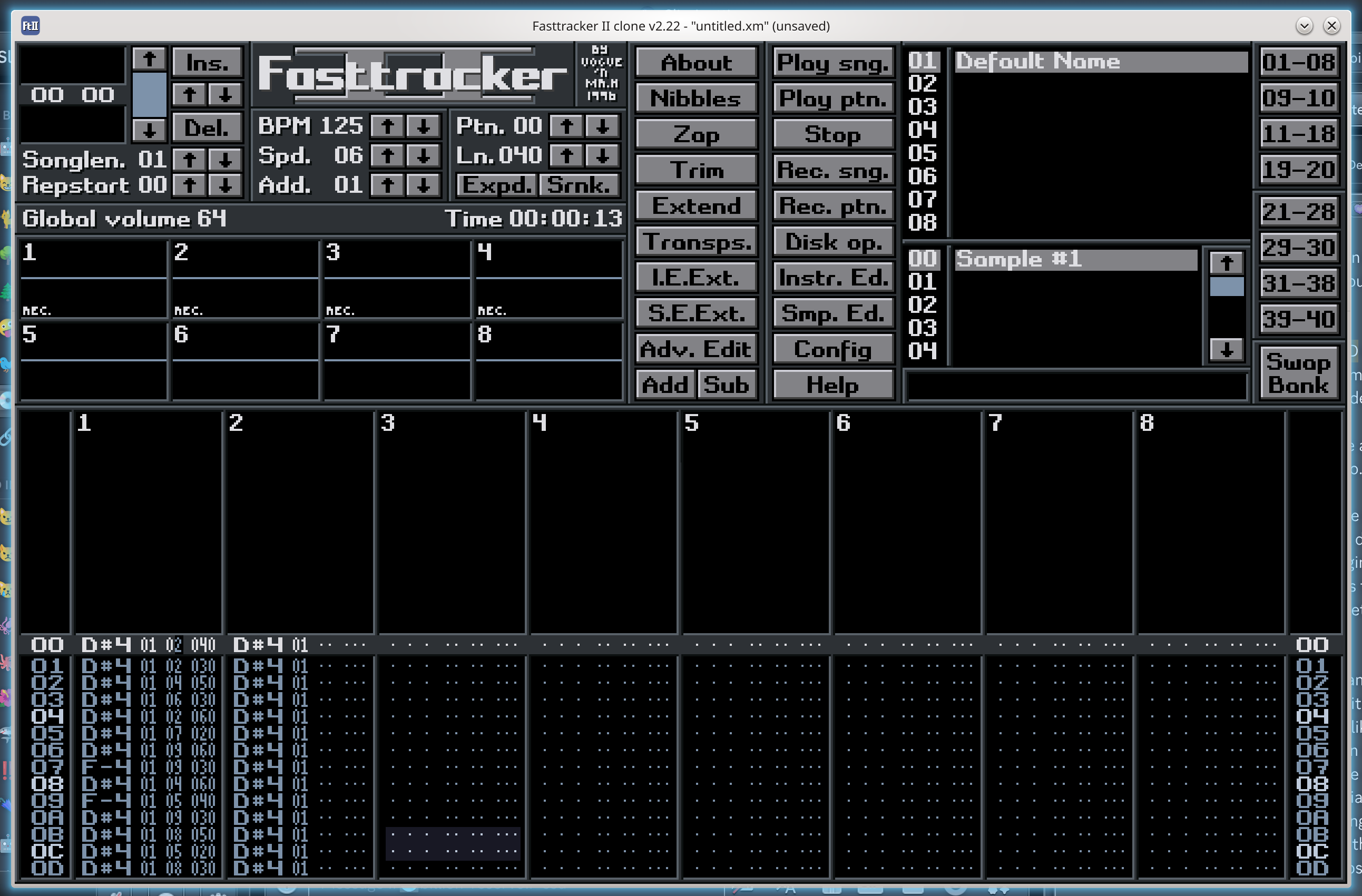
Task: Click the Fasttracker logo banner
Action: tap(413, 74)
